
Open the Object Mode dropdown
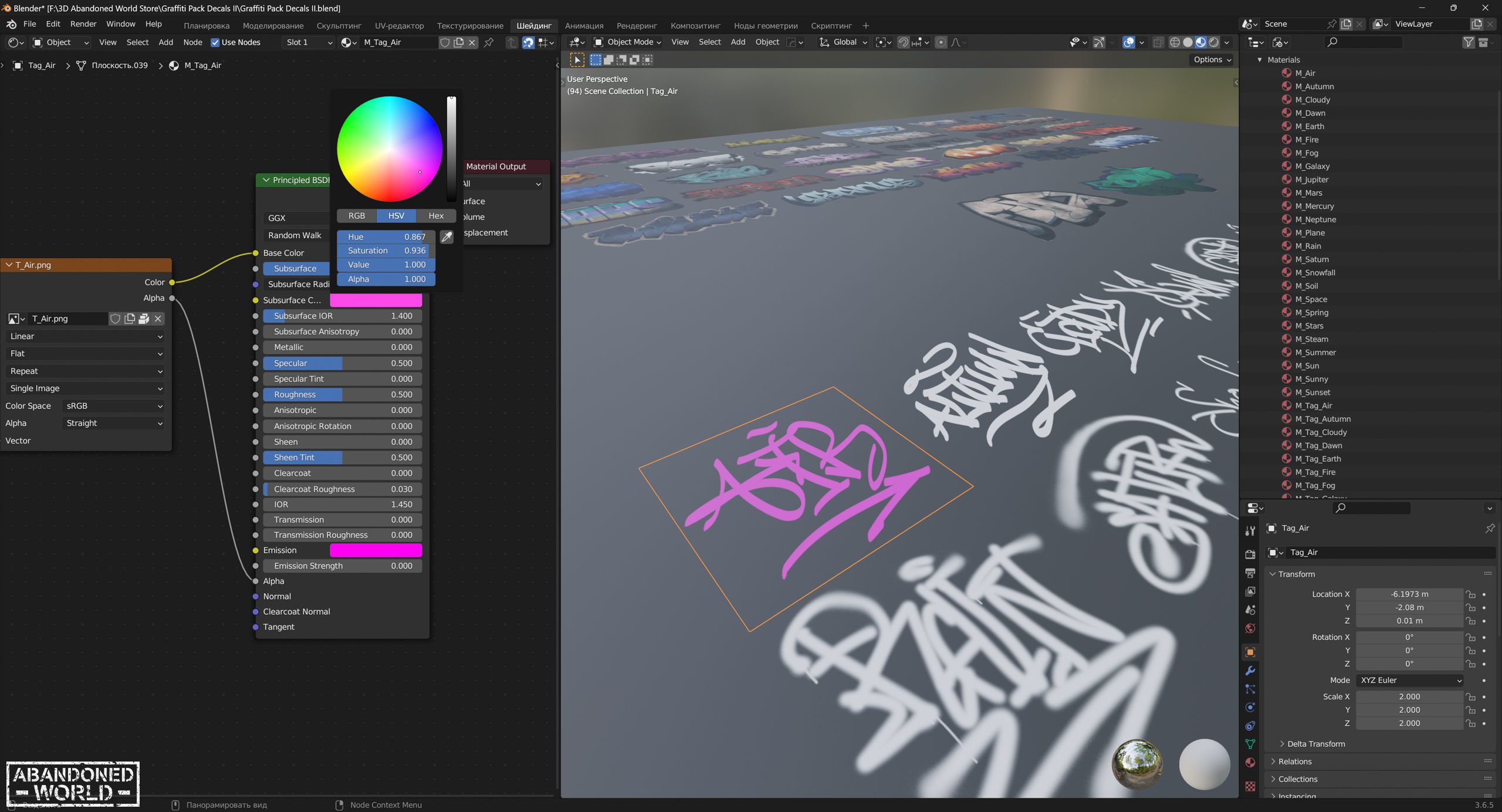[628, 42]
